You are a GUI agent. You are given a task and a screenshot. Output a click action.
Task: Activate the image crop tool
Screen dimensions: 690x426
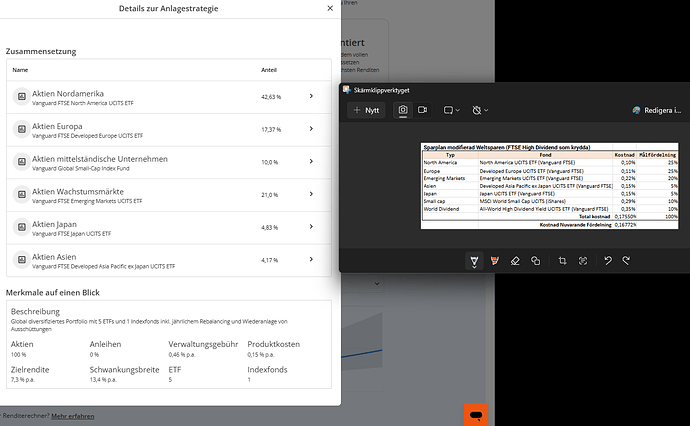[563, 260]
